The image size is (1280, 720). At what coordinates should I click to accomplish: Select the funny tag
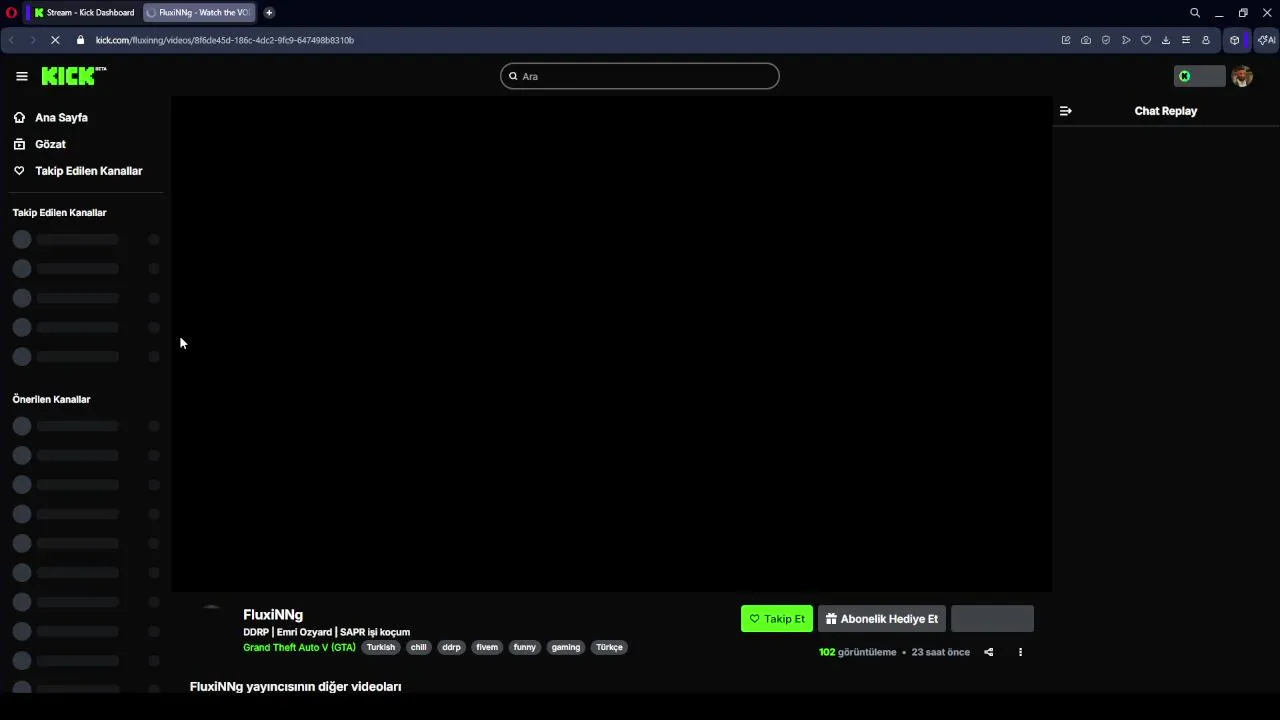pyautogui.click(x=525, y=647)
